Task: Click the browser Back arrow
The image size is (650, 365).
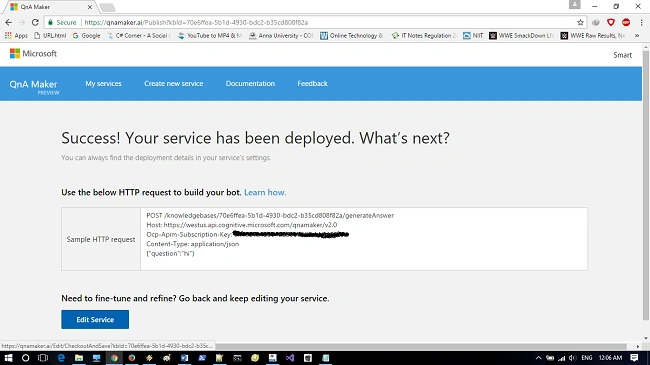Action: pos(9,22)
